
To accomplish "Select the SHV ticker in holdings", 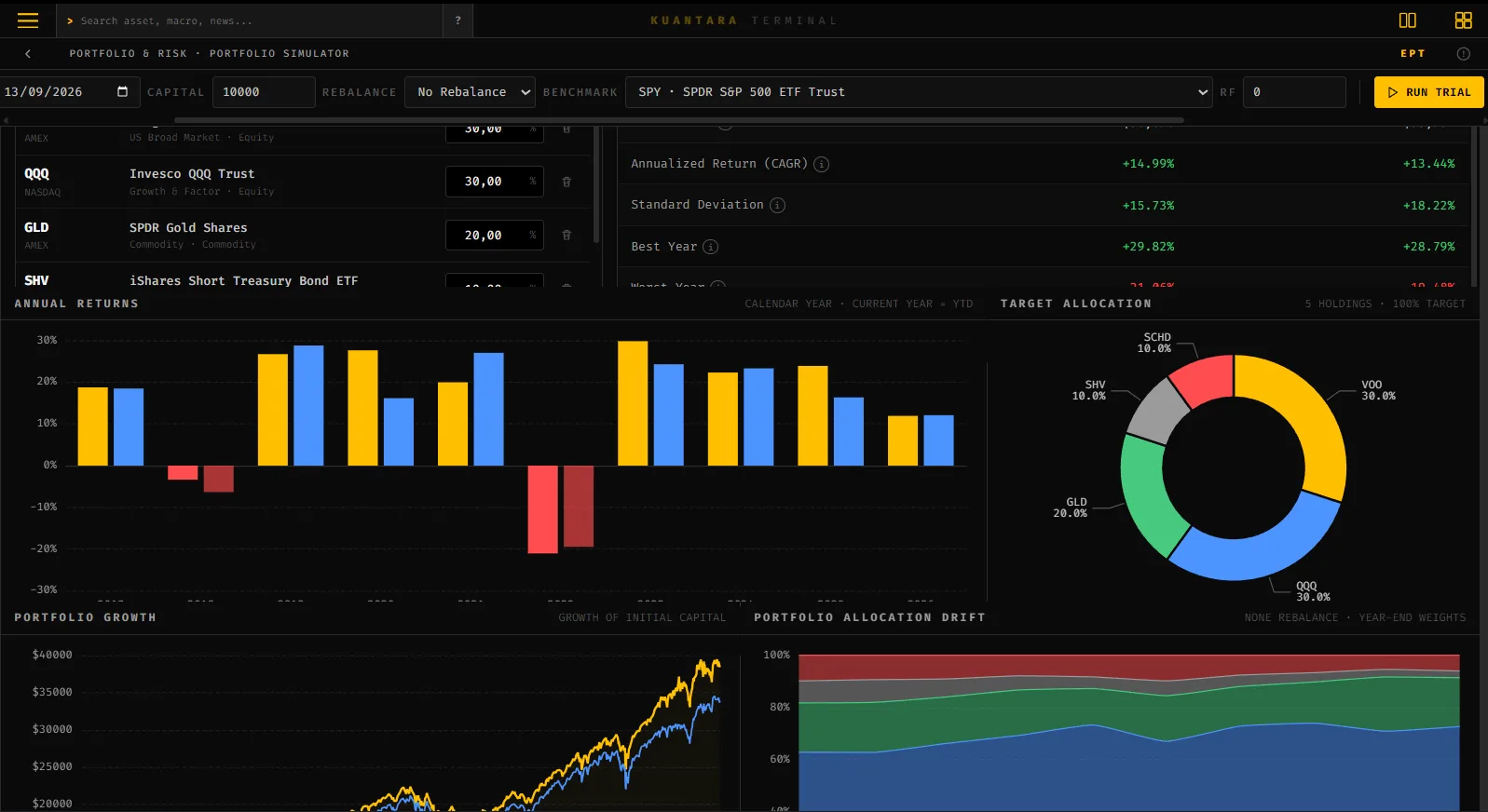I will [x=36, y=280].
